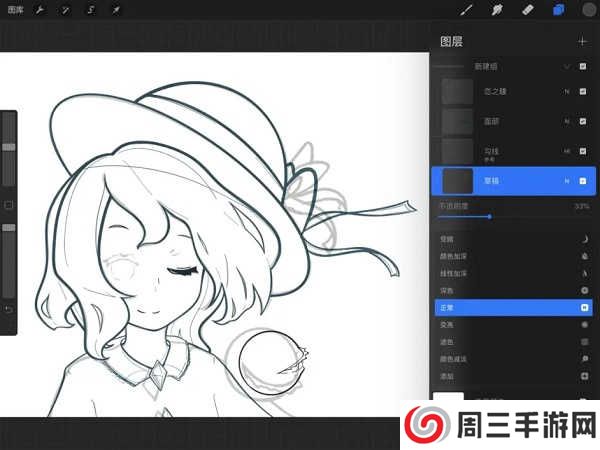
Task: Choose the 添加 (Add) blend mode
Action: pyautogui.click(x=514, y=376)
